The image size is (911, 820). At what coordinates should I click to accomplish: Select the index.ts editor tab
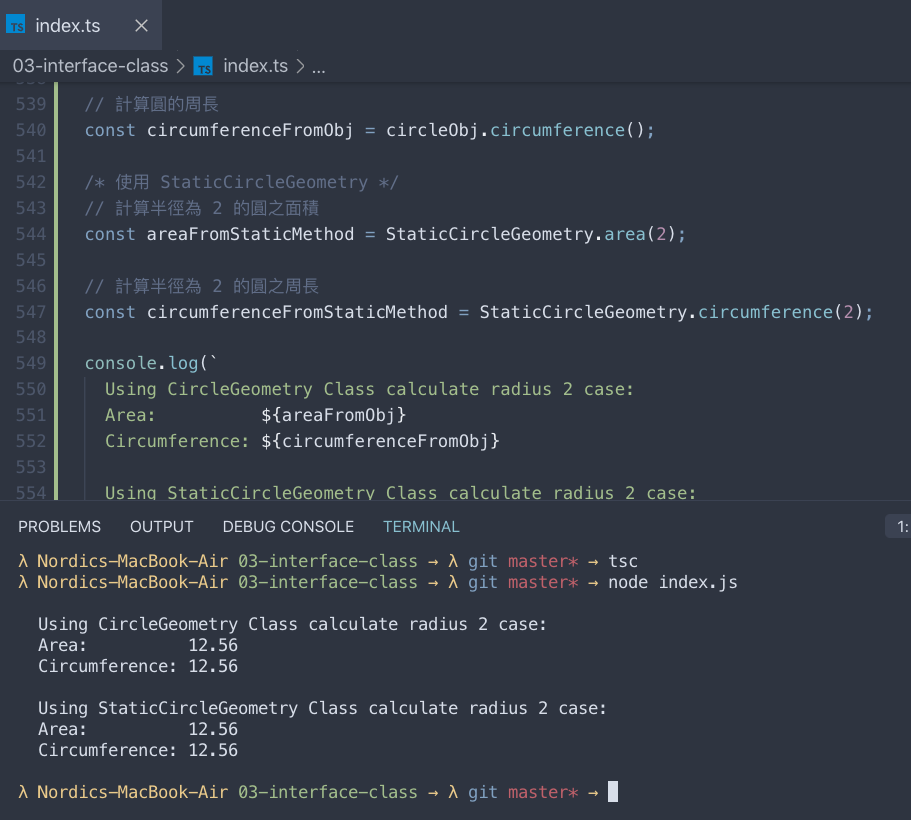pos(81,25)
